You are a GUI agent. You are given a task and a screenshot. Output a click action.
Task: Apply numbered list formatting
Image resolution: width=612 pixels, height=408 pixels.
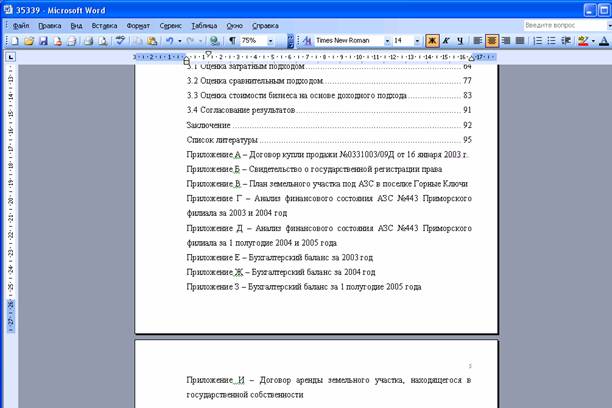click(537, 41)
